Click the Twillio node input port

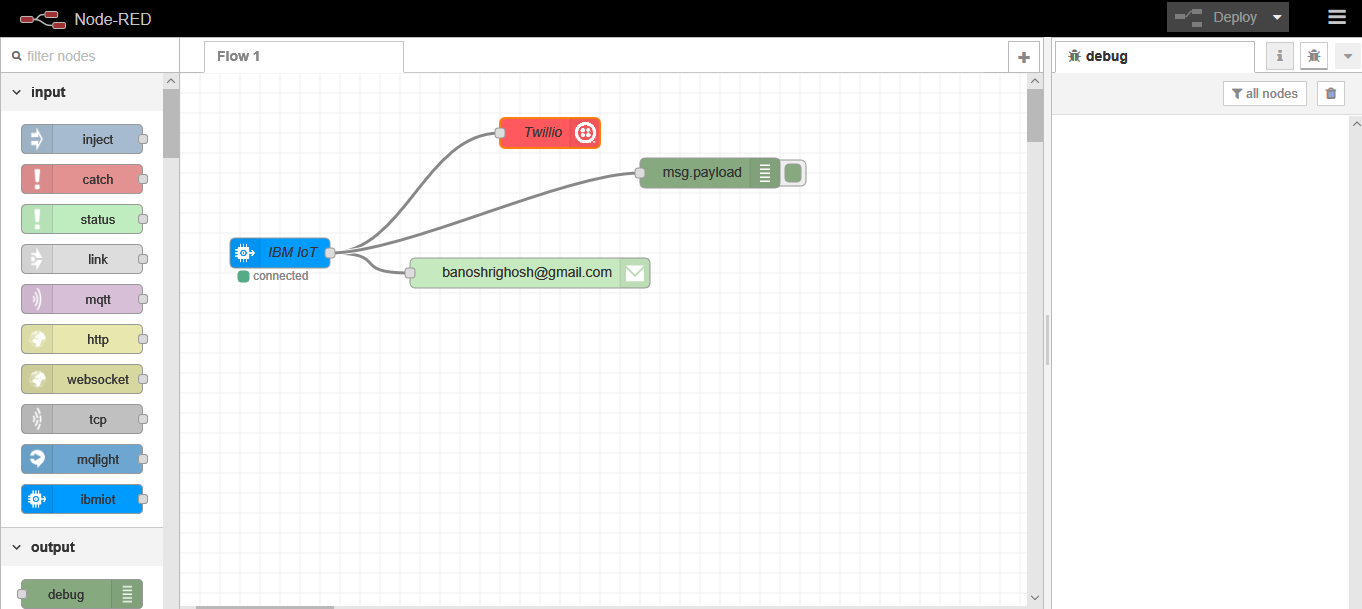tap(500, 132)
